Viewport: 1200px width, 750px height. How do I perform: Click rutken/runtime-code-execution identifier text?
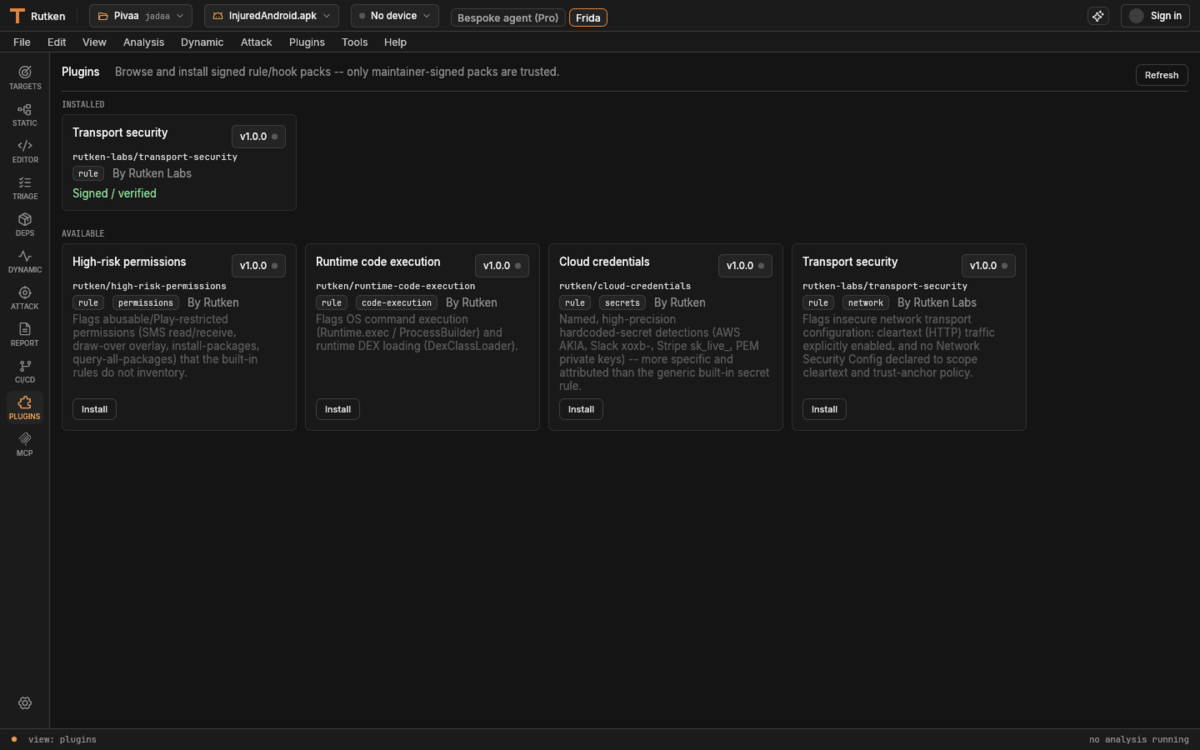tap(396, 286)
